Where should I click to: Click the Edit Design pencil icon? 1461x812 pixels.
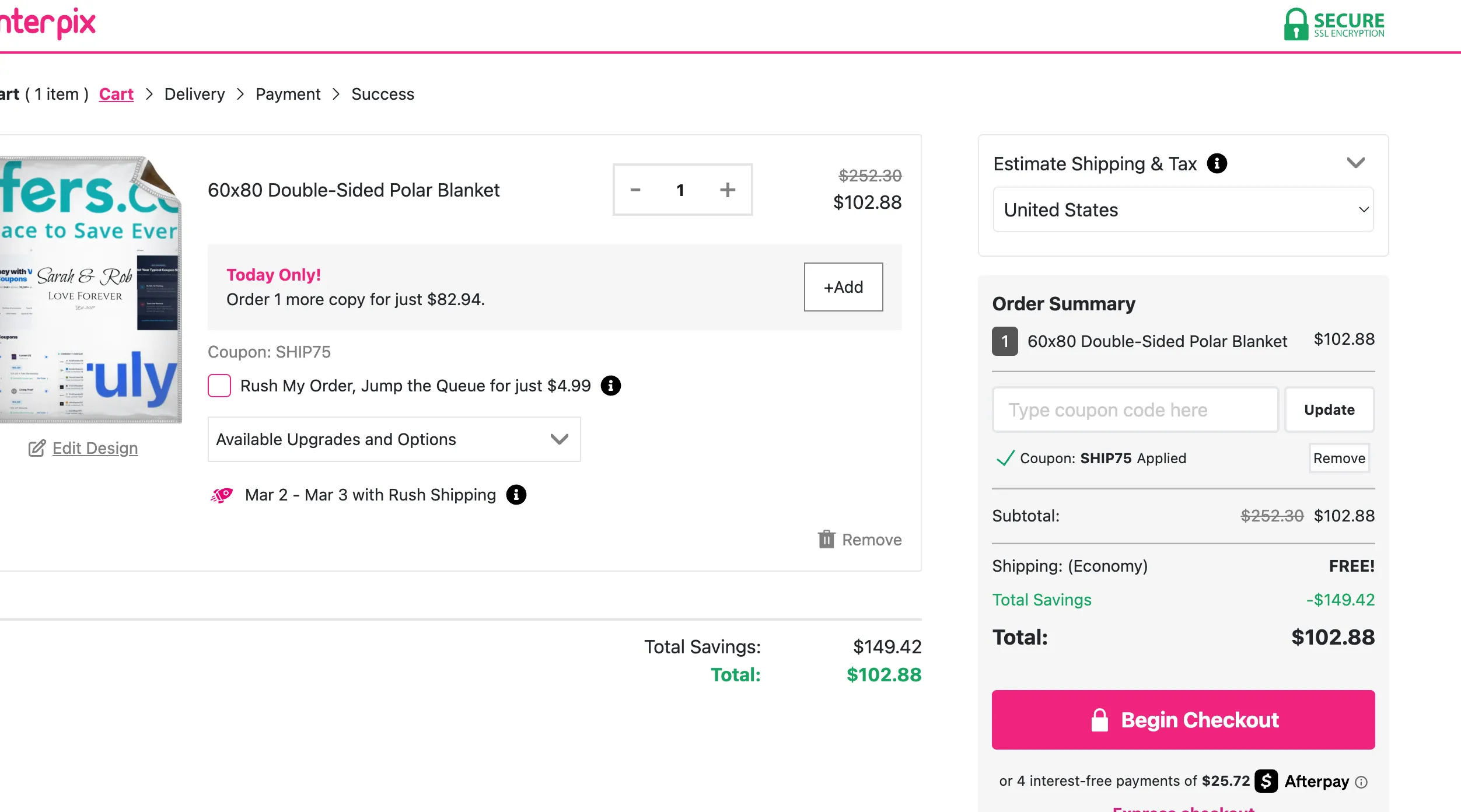[x=37, y=448]
